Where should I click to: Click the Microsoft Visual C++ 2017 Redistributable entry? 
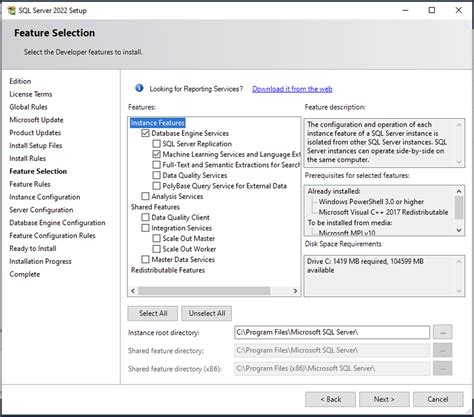click(383, 212)
